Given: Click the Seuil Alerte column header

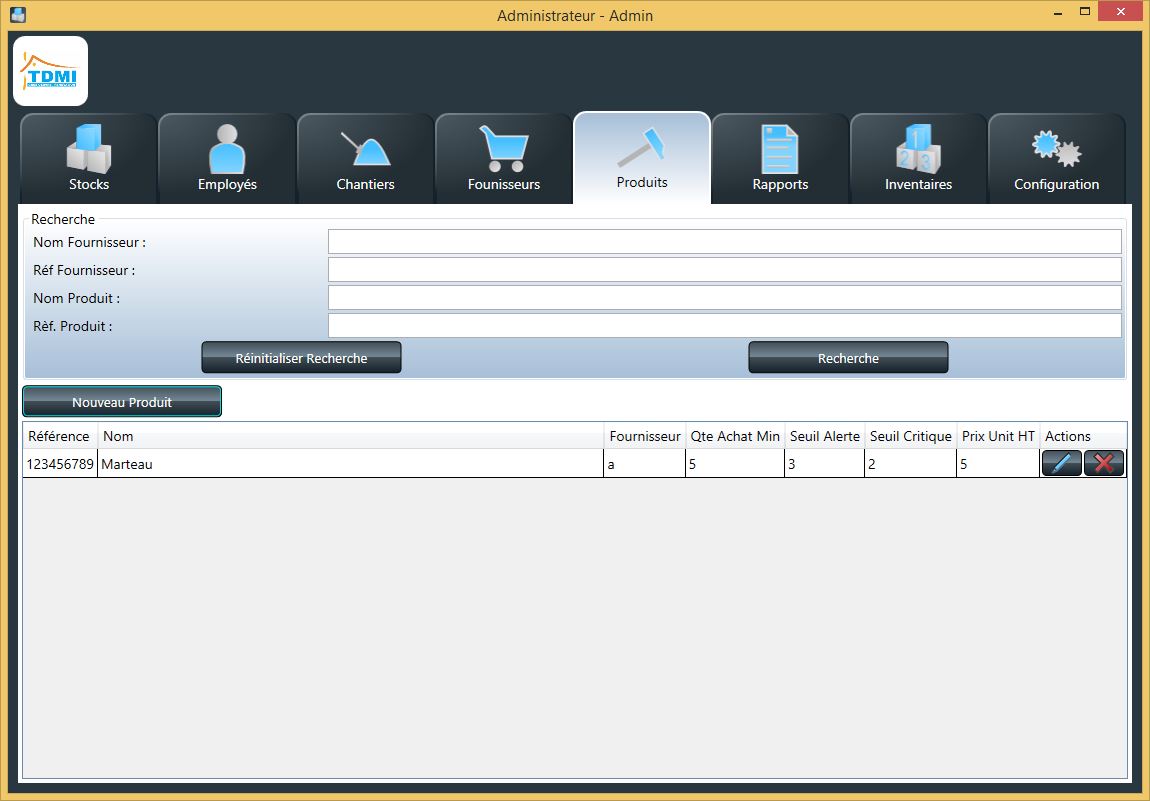Looking at the screenshot, I should [824, 436].
